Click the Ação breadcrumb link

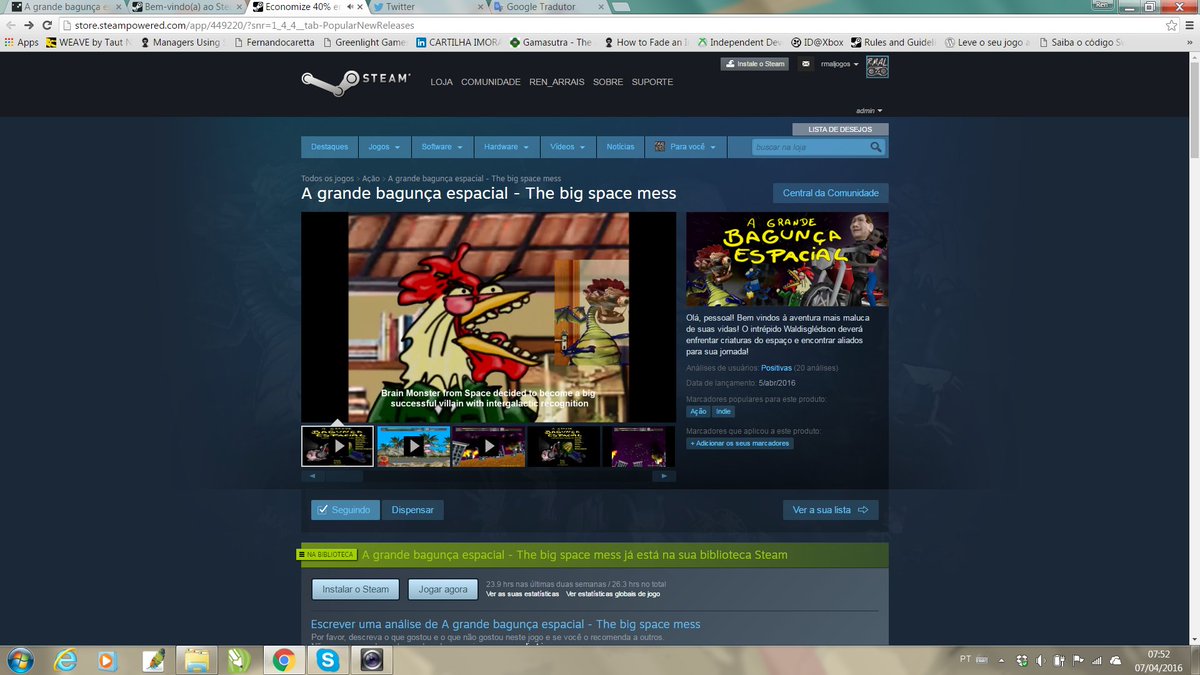(x=371, y=178)
